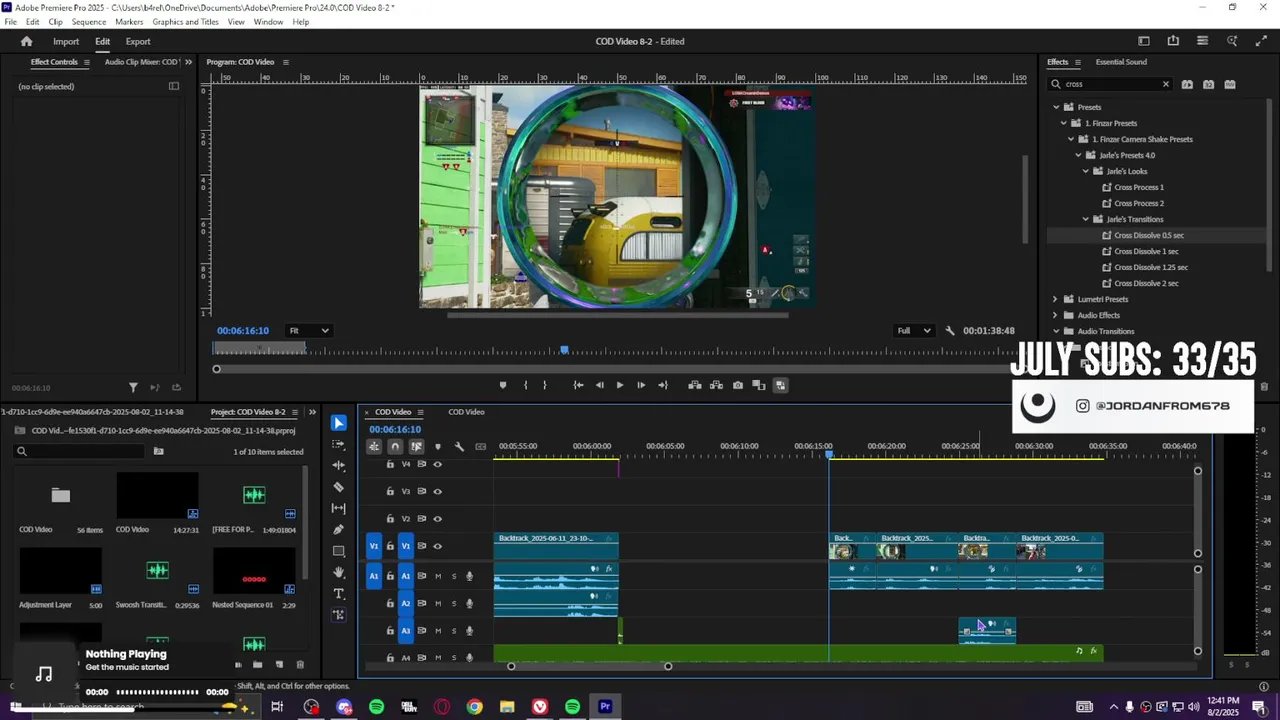Open the Sequence menu
This screenshot has width=1280, height=720.
88,22
